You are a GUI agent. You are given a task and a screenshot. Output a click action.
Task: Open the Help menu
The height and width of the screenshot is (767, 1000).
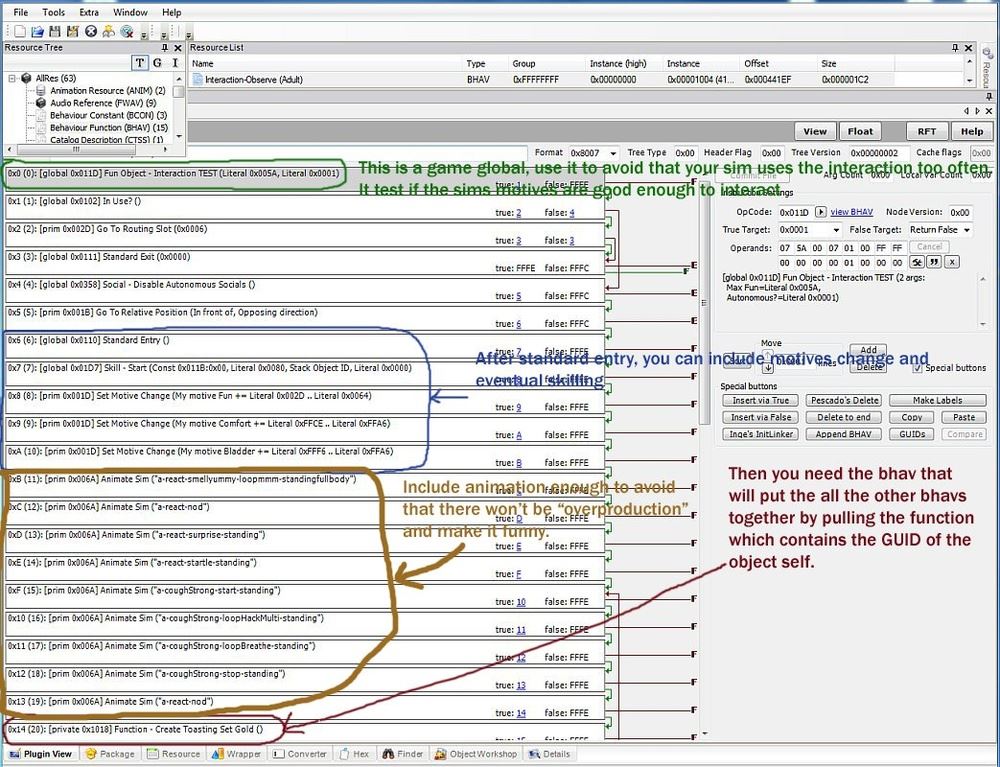click(x=172, y=12)
